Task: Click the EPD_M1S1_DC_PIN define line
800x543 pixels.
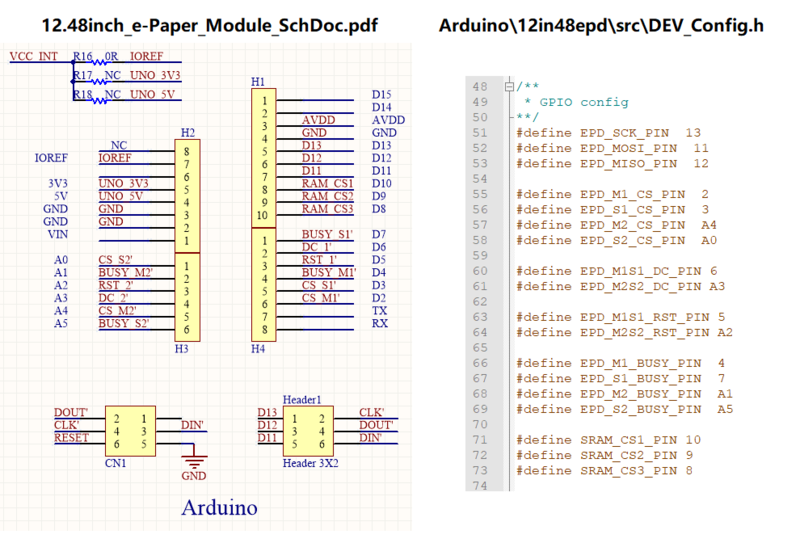Action: click(616, 271)
